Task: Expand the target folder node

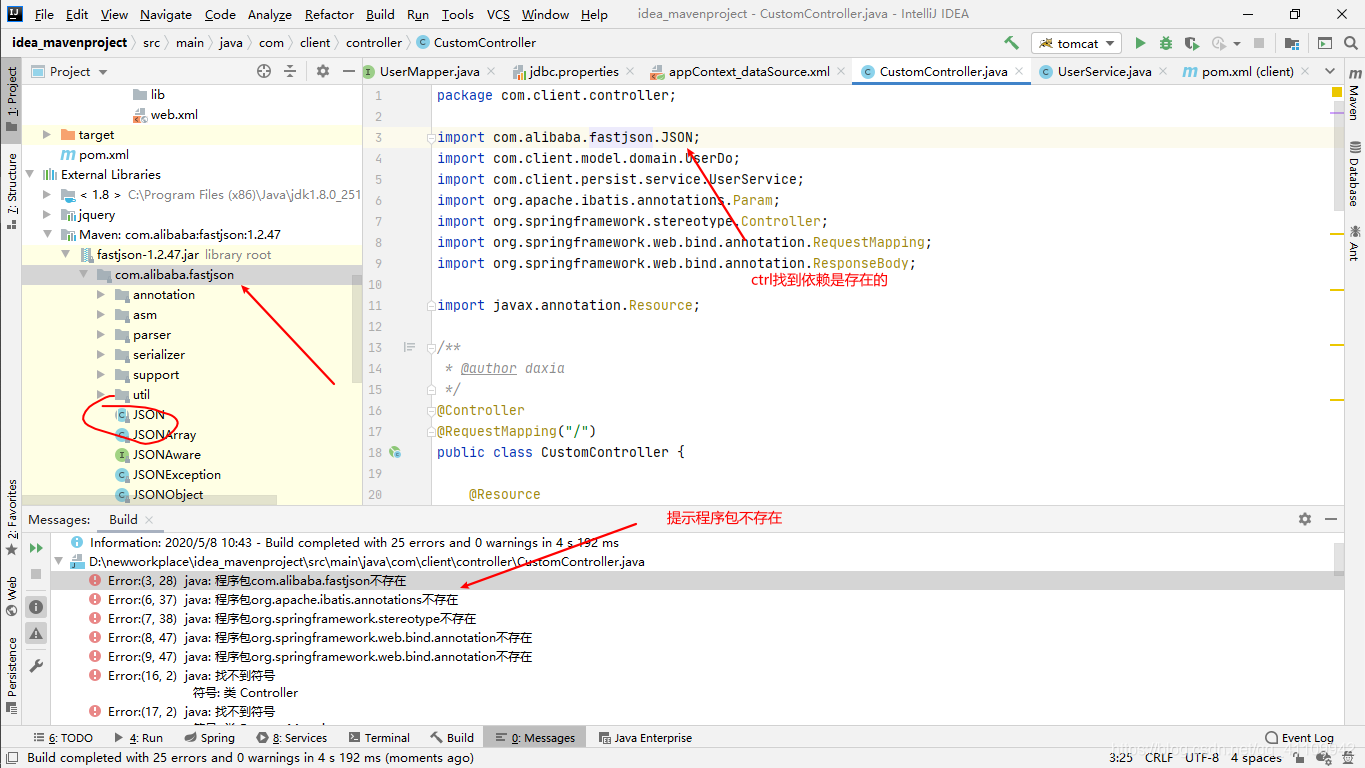Action: (x=46, y=134)
